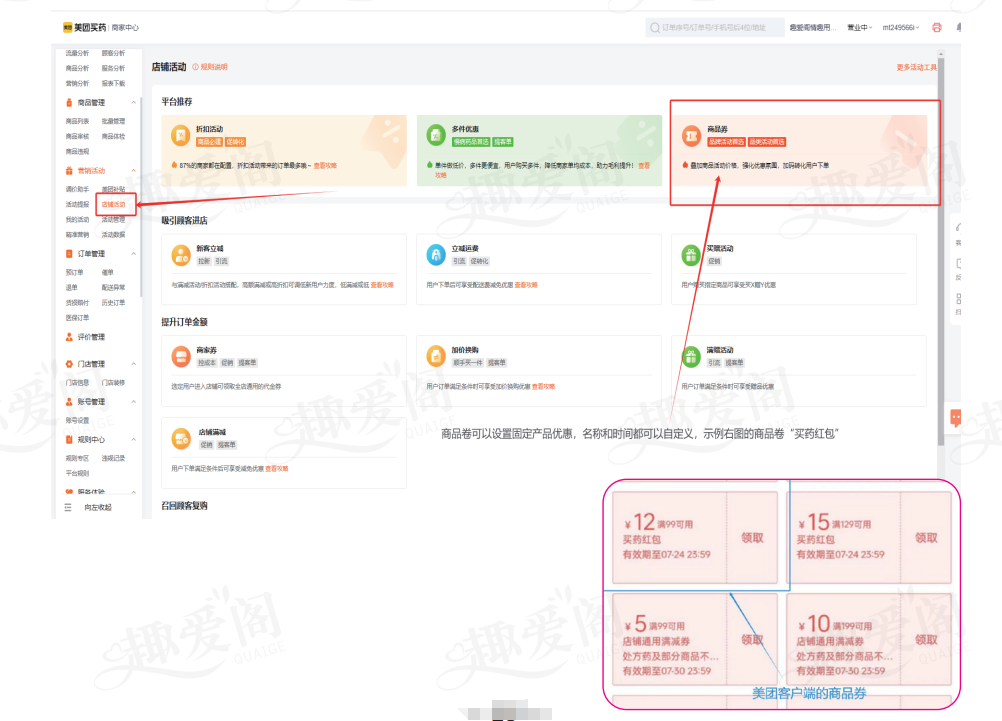
Task: Expand the mt249566i account dropdown
Action: coord(901,28)
